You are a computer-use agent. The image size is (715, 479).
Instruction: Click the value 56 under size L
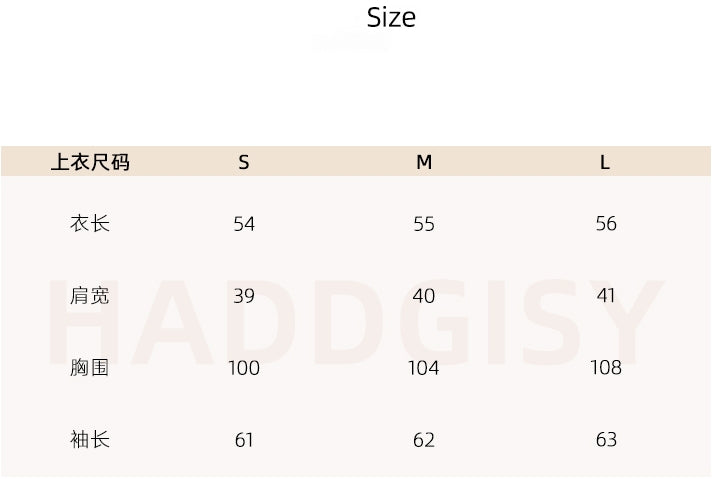click(x=606, y=224)
